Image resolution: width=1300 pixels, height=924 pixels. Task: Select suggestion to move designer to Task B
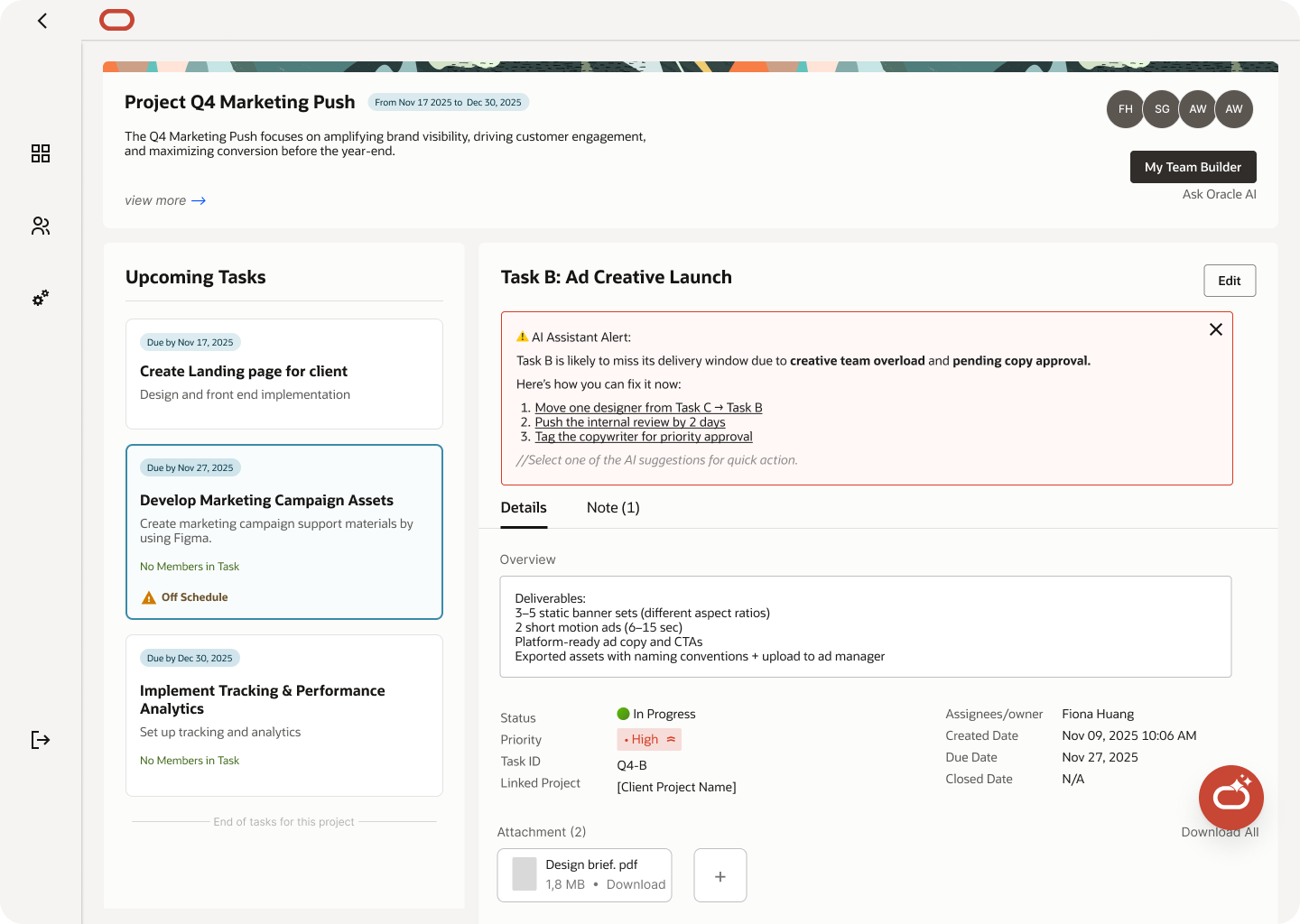pyautogui.click(x=648, y=408)
